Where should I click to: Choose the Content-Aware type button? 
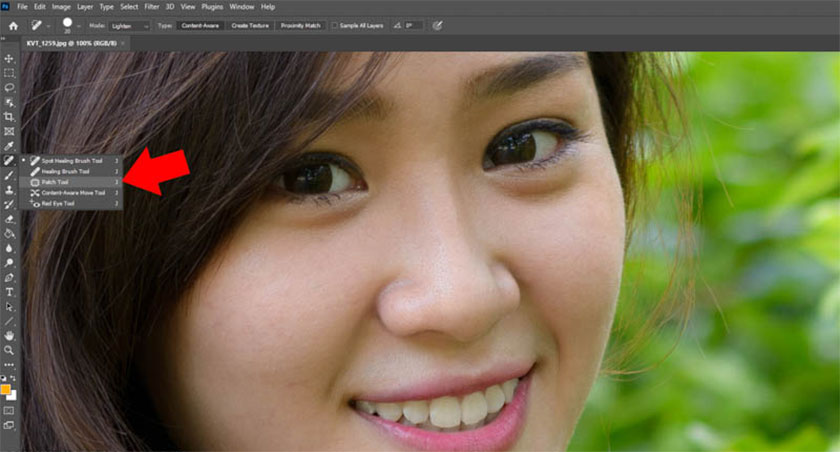[200, 26]
